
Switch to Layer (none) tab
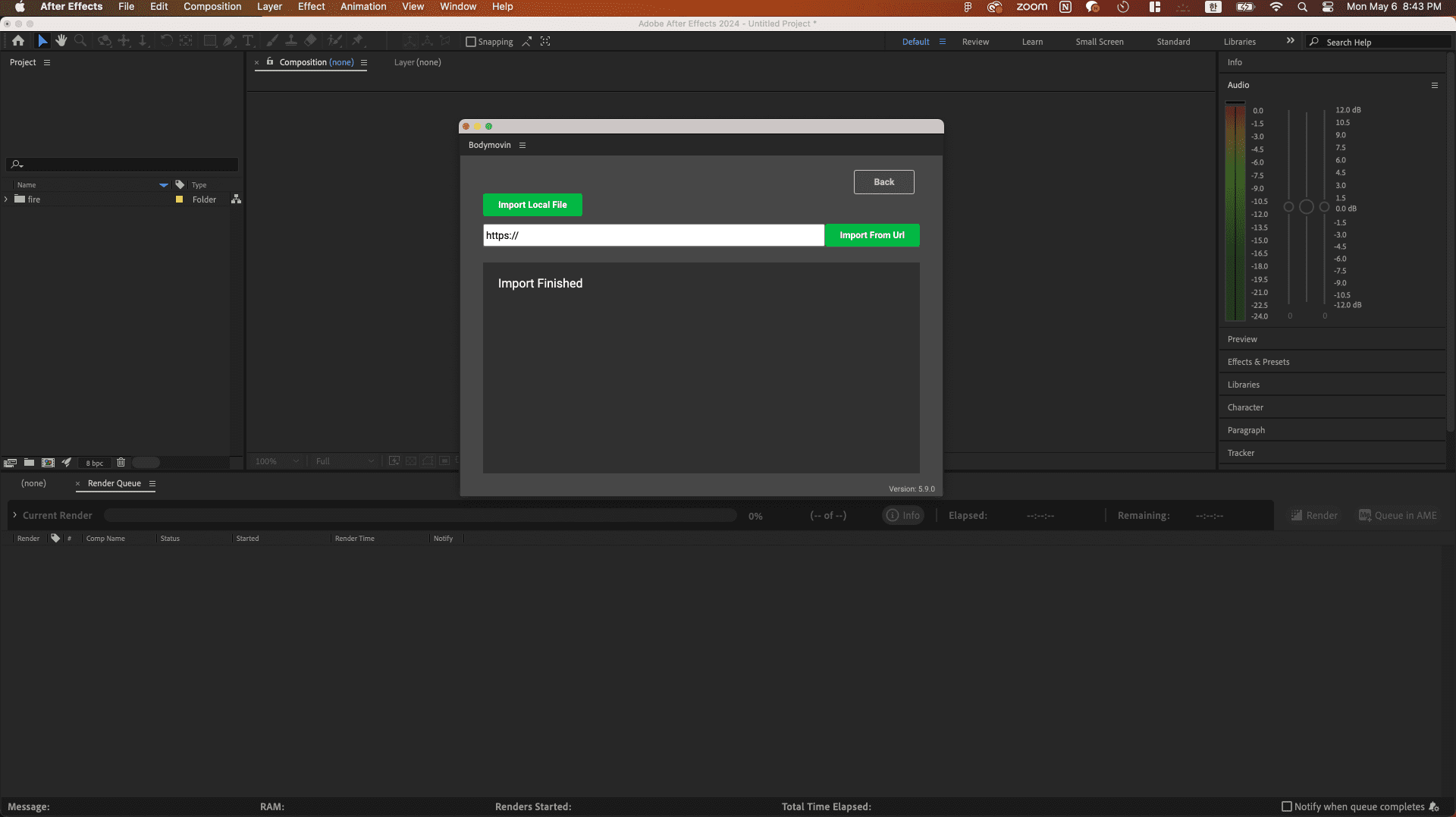coord(417,62)
